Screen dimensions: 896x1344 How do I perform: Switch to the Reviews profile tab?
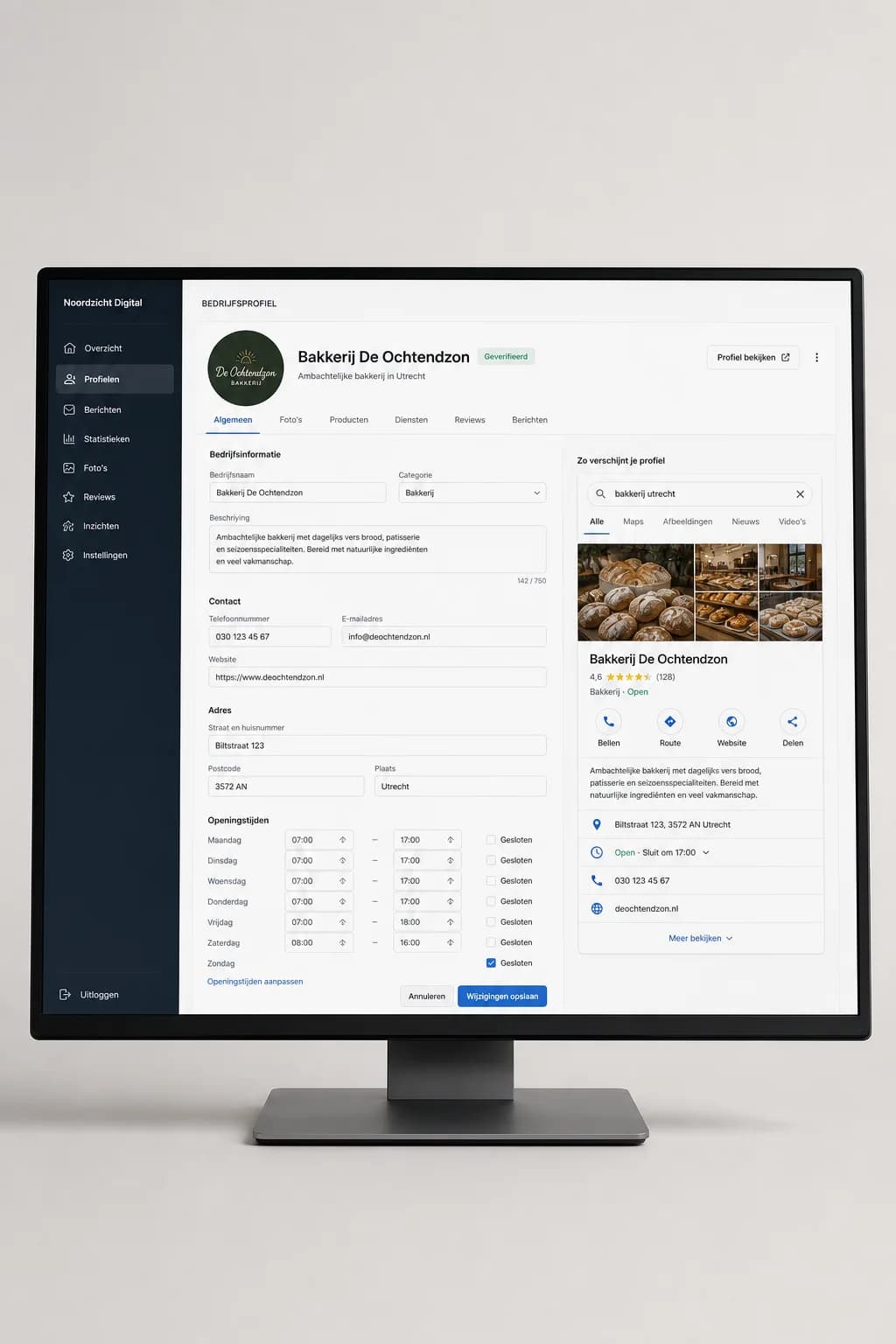click(470, 420)
